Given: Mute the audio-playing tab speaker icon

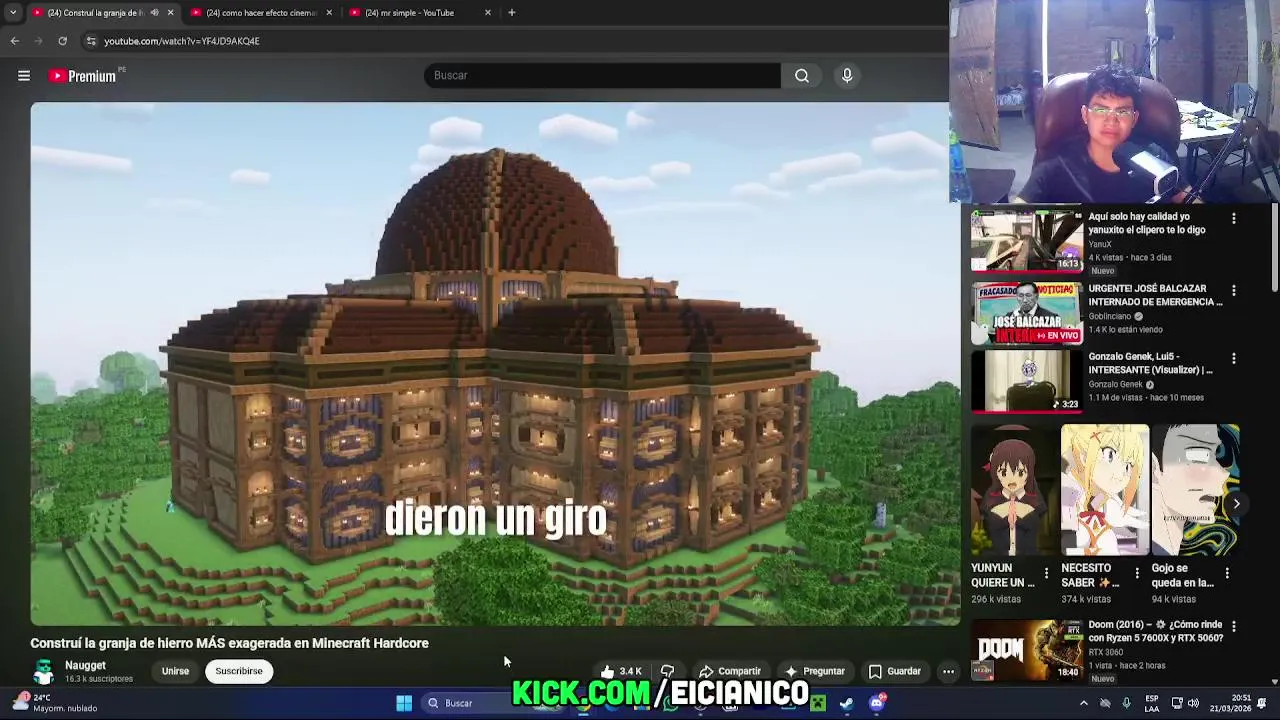Looking at the screenshot, I should [x=154, y=13].
